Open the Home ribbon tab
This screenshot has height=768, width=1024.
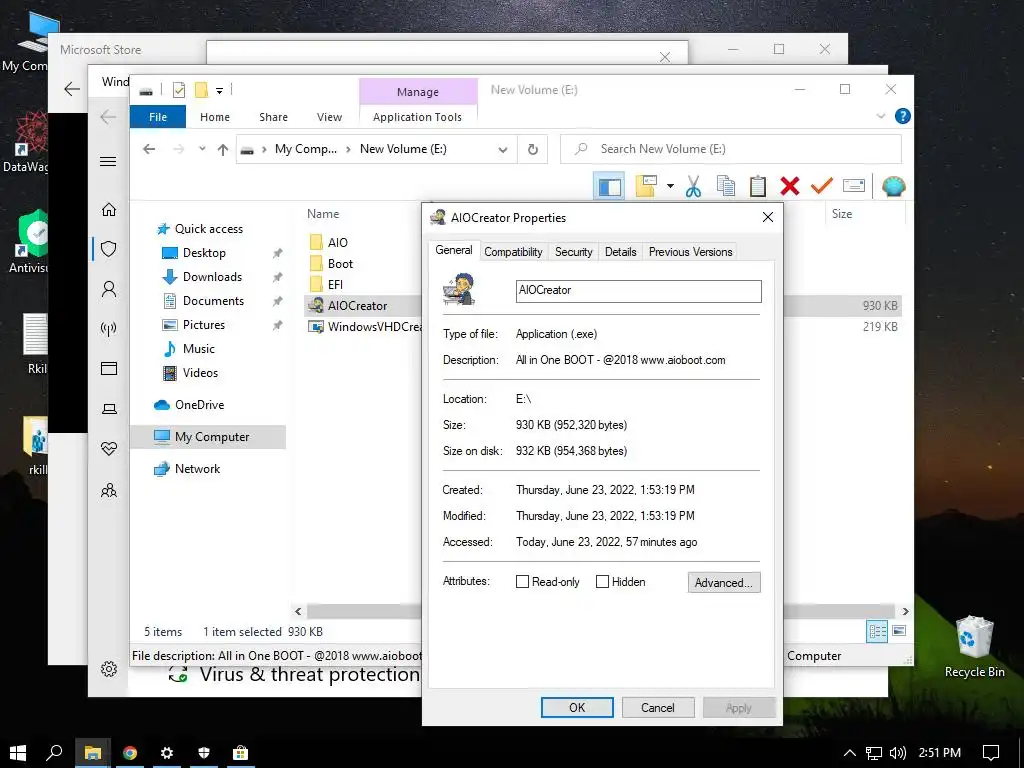(215, 117)
